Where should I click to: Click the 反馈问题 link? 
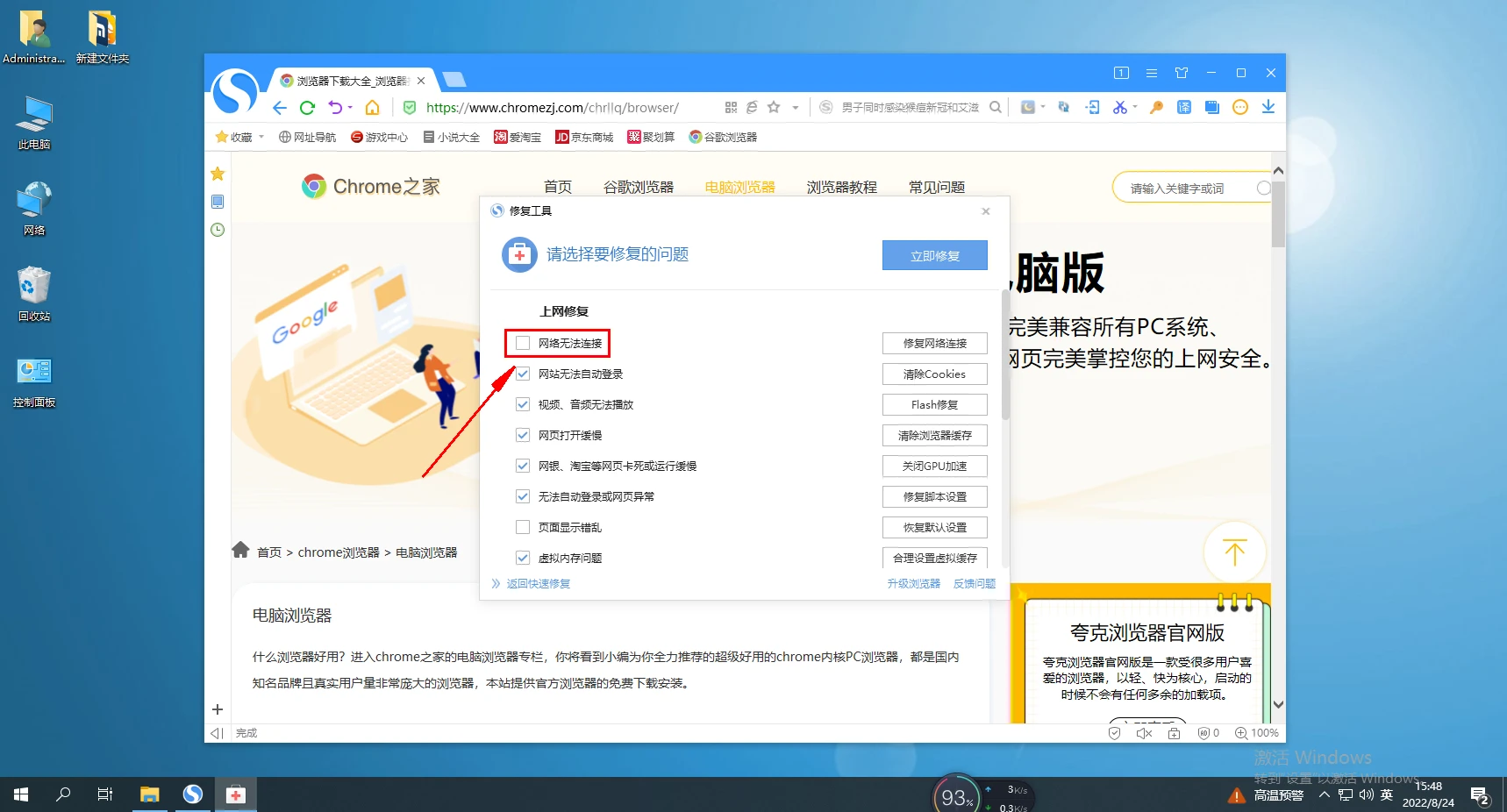point(975,583)
